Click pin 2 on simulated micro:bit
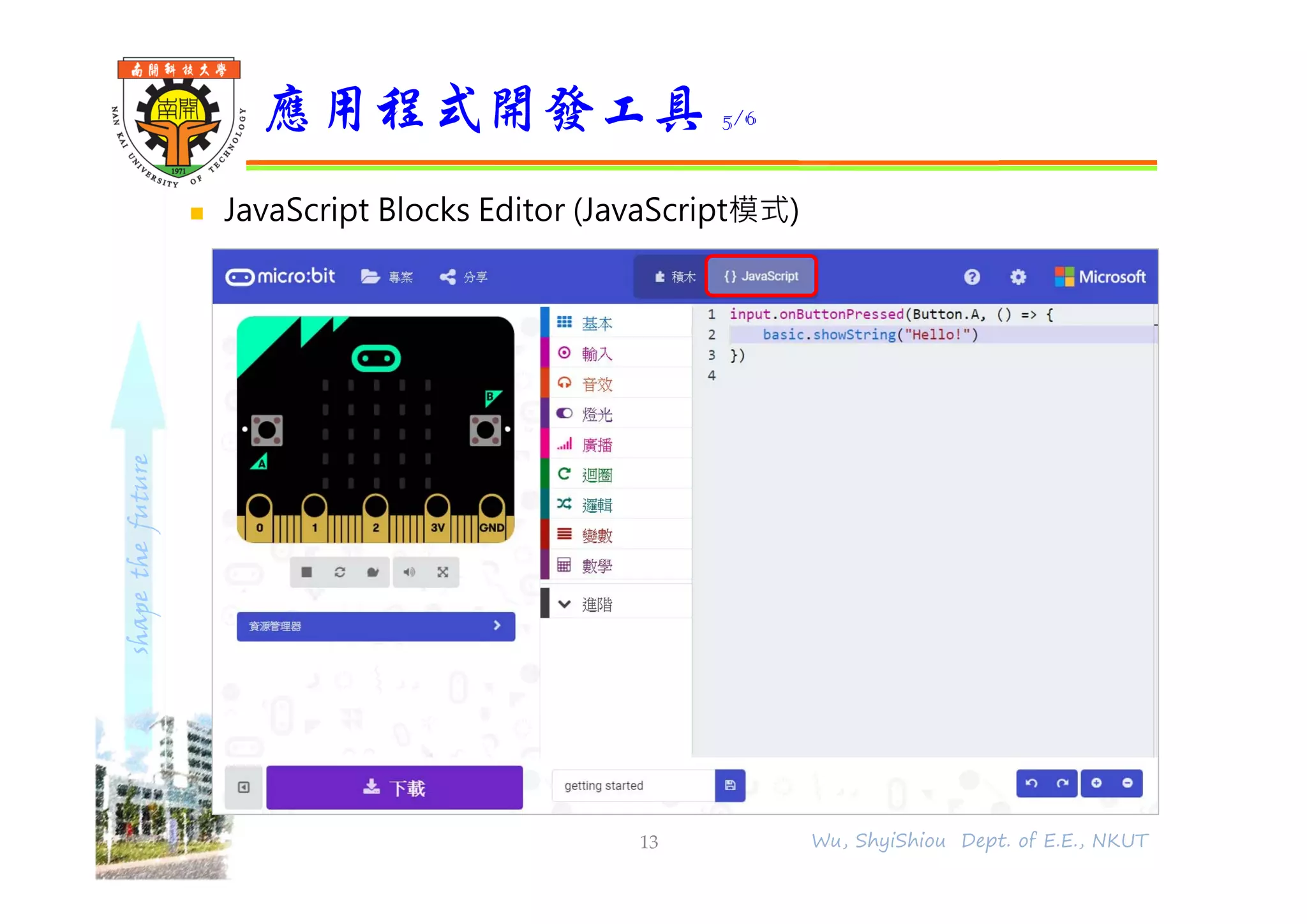 click(375, 517)
